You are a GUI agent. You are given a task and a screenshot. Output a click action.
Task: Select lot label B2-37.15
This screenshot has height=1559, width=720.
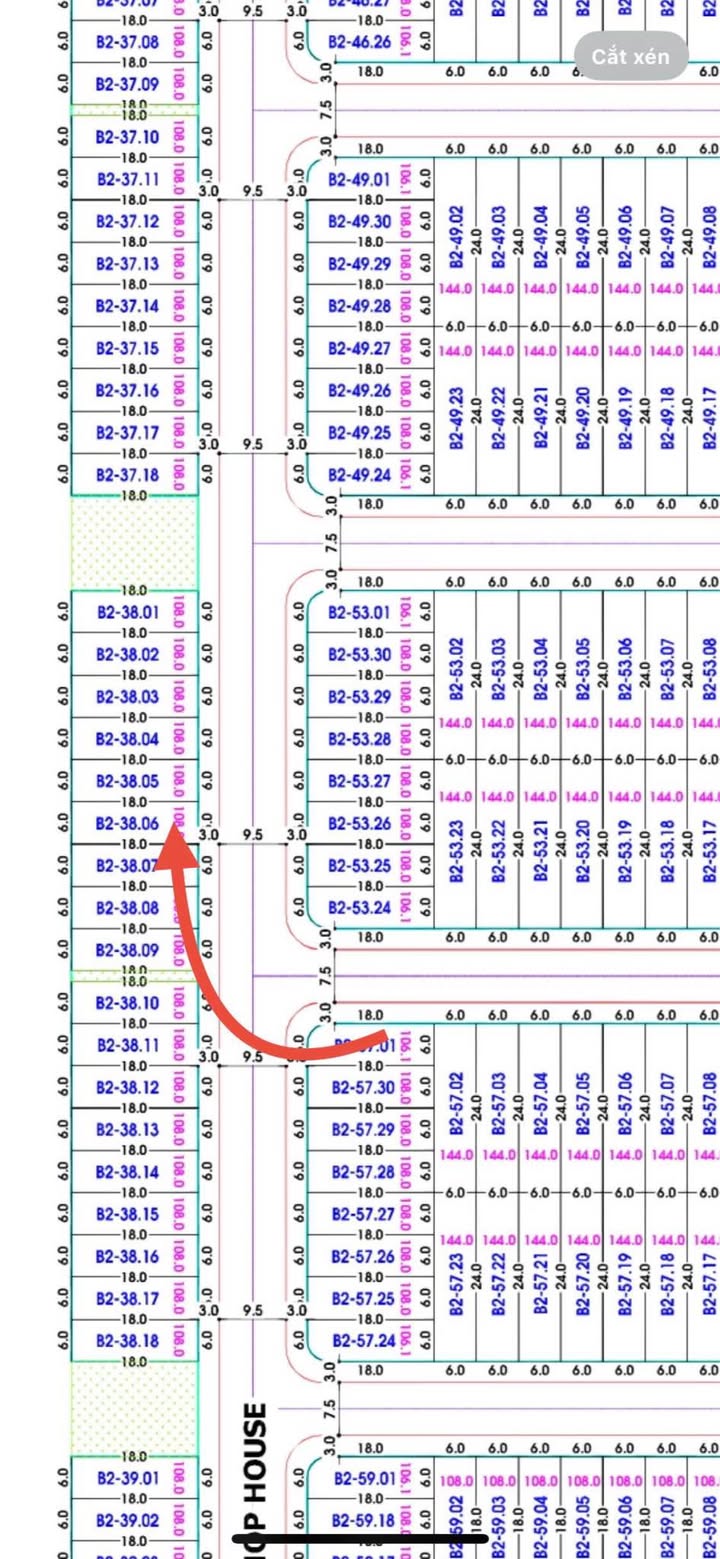127,348
